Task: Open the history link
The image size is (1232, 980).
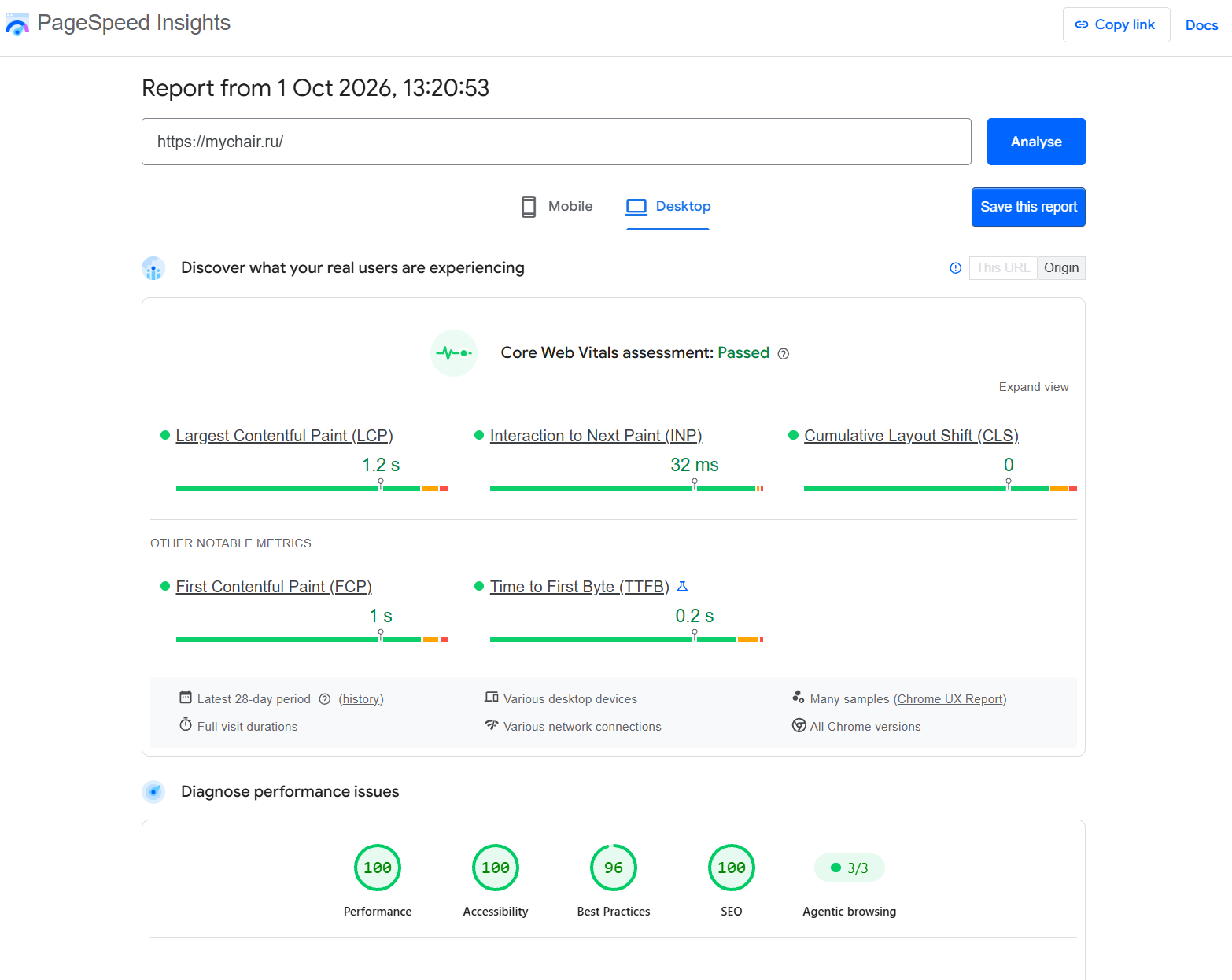Action: (x=361, y=699)
